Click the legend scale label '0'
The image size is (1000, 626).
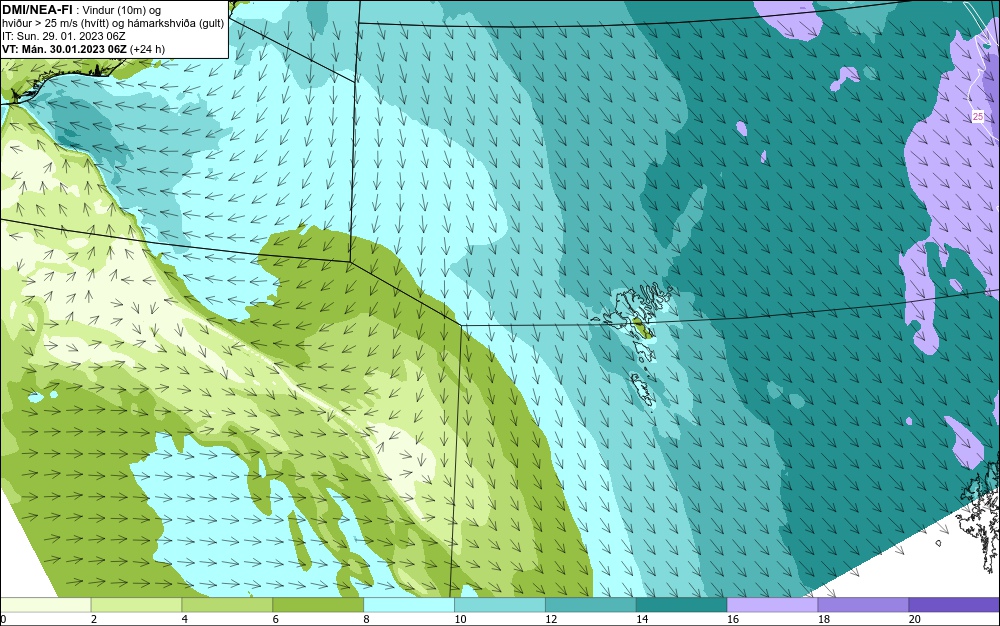pos(3,619)
